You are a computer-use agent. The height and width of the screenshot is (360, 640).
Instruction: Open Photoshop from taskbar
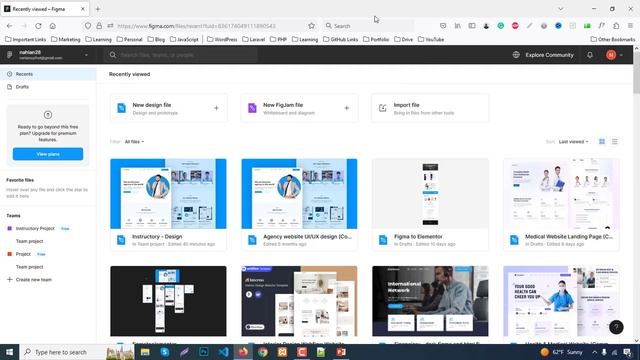[204, 352]
